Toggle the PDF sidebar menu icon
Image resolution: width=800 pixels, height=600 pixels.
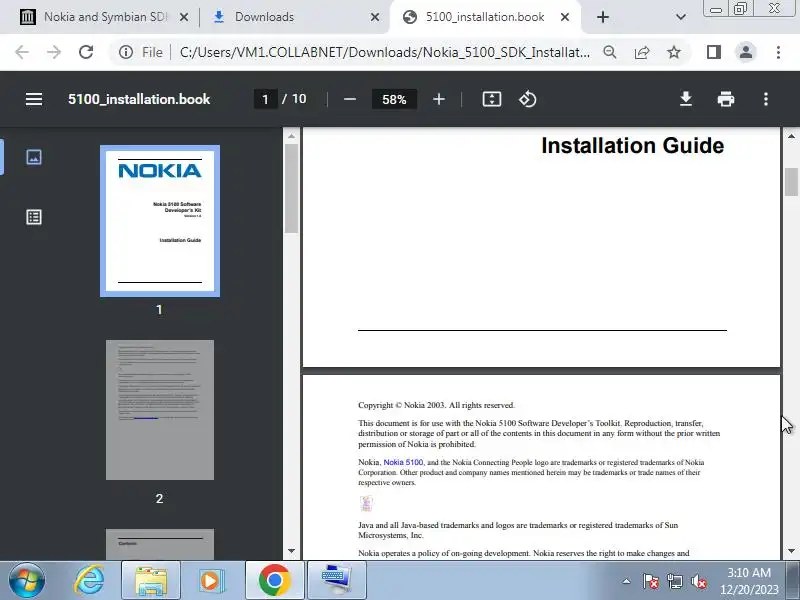pyautogui.click(x=34, y=99)
